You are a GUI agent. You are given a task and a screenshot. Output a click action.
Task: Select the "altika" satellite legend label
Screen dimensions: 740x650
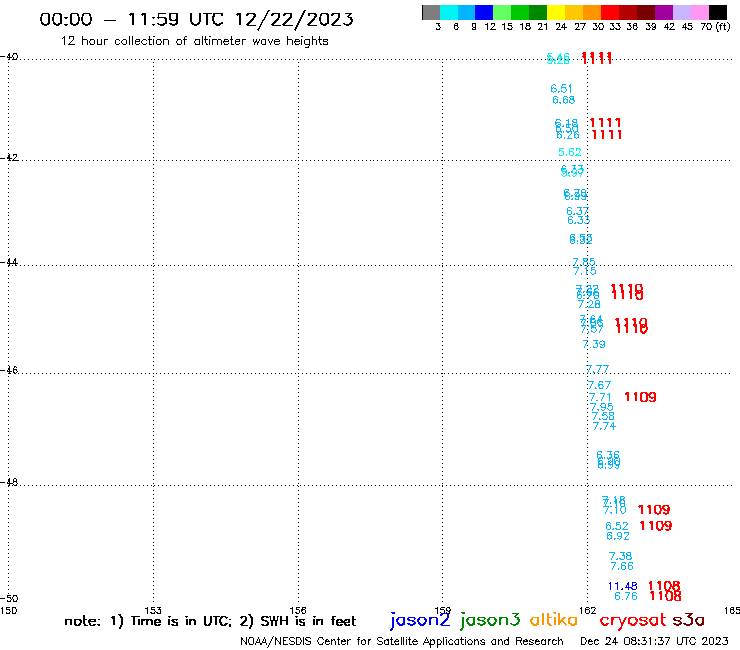click(554, 619)
